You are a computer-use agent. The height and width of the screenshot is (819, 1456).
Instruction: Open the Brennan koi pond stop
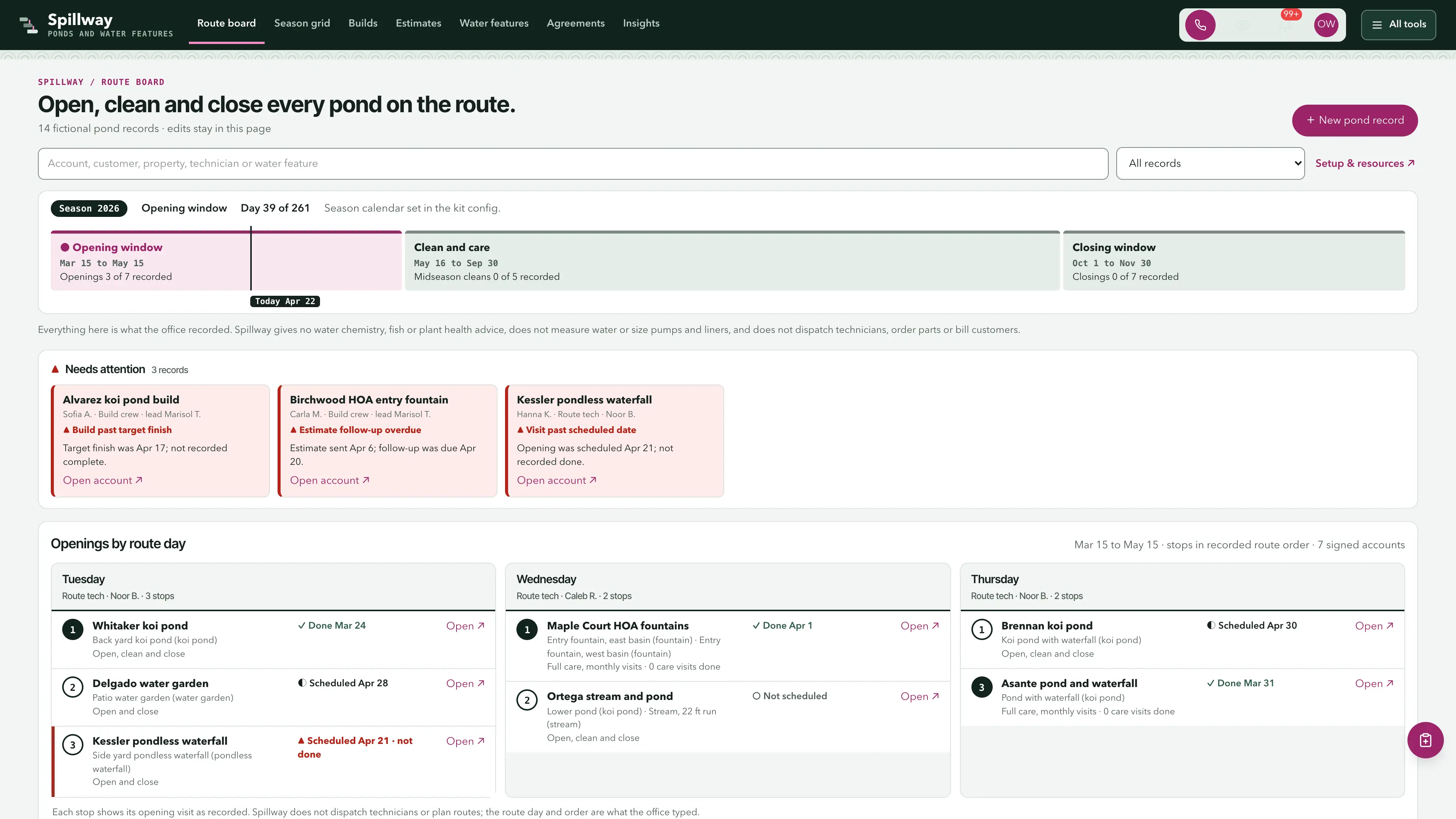[x=1374, y=626]
